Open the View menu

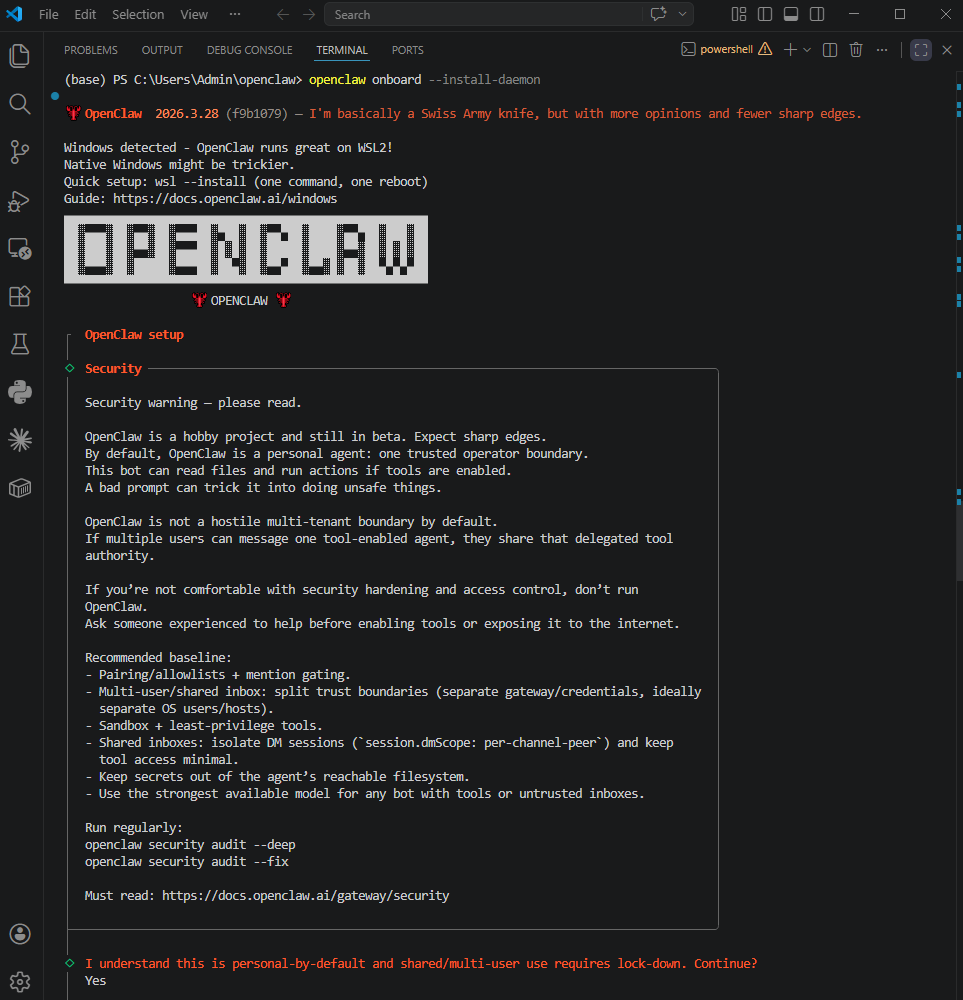point(194,14)
